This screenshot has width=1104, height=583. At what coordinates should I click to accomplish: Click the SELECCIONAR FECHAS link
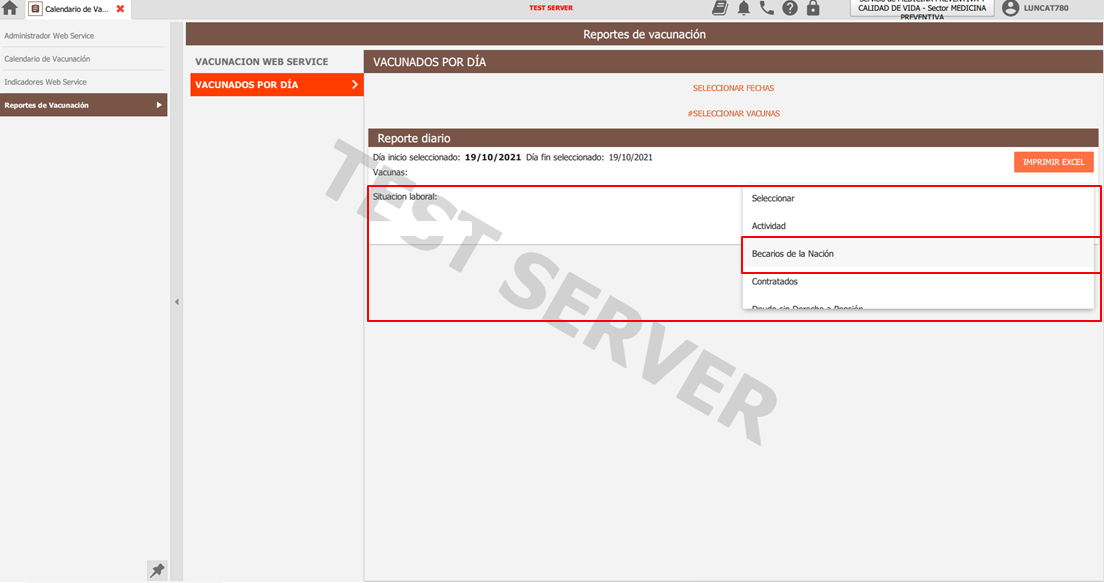pyautogui.click(x=733, y=88)
